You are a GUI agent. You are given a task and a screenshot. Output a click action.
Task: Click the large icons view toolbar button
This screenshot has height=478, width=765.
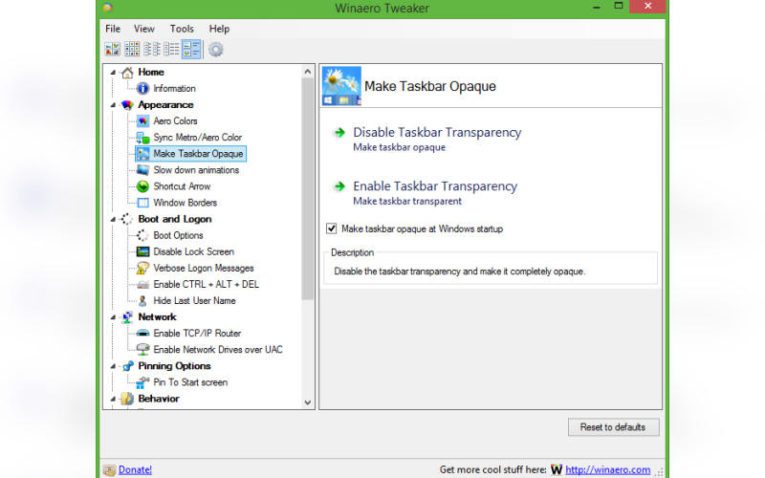pyautogui.click(x=113, y=49)
